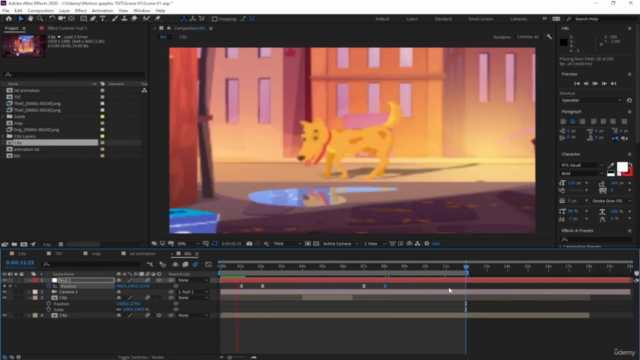Click the white fill color swatch
The height and width of the screenshot is (360, 640).
point(622,167)
